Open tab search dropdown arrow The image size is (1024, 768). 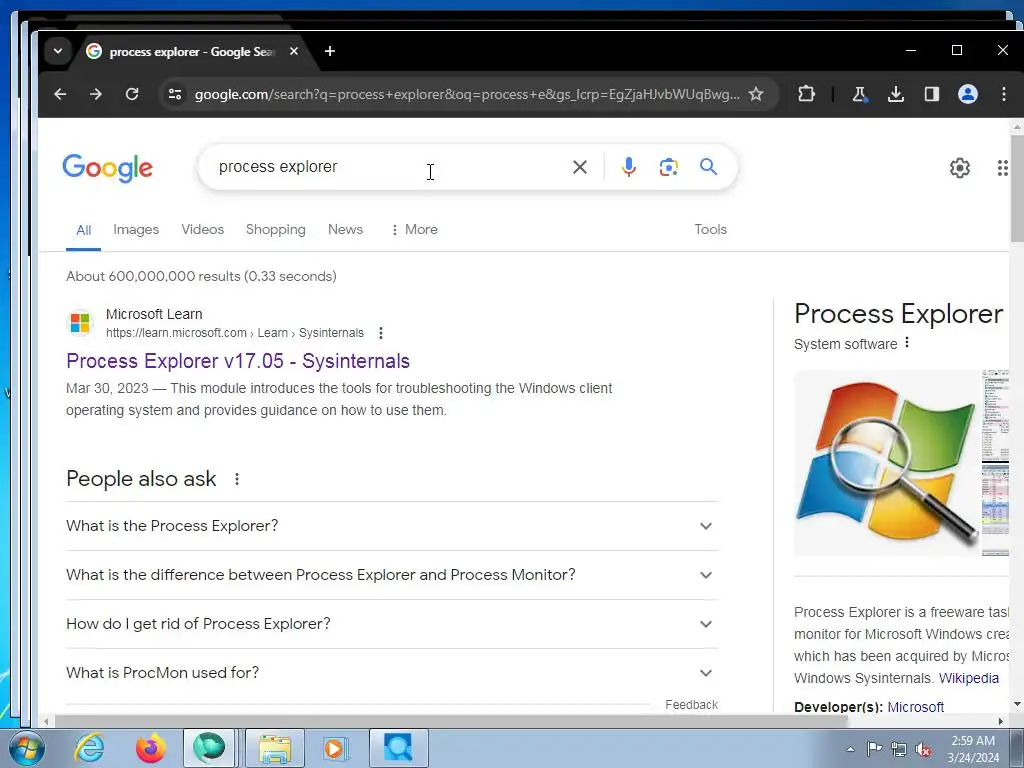[57, 51]
